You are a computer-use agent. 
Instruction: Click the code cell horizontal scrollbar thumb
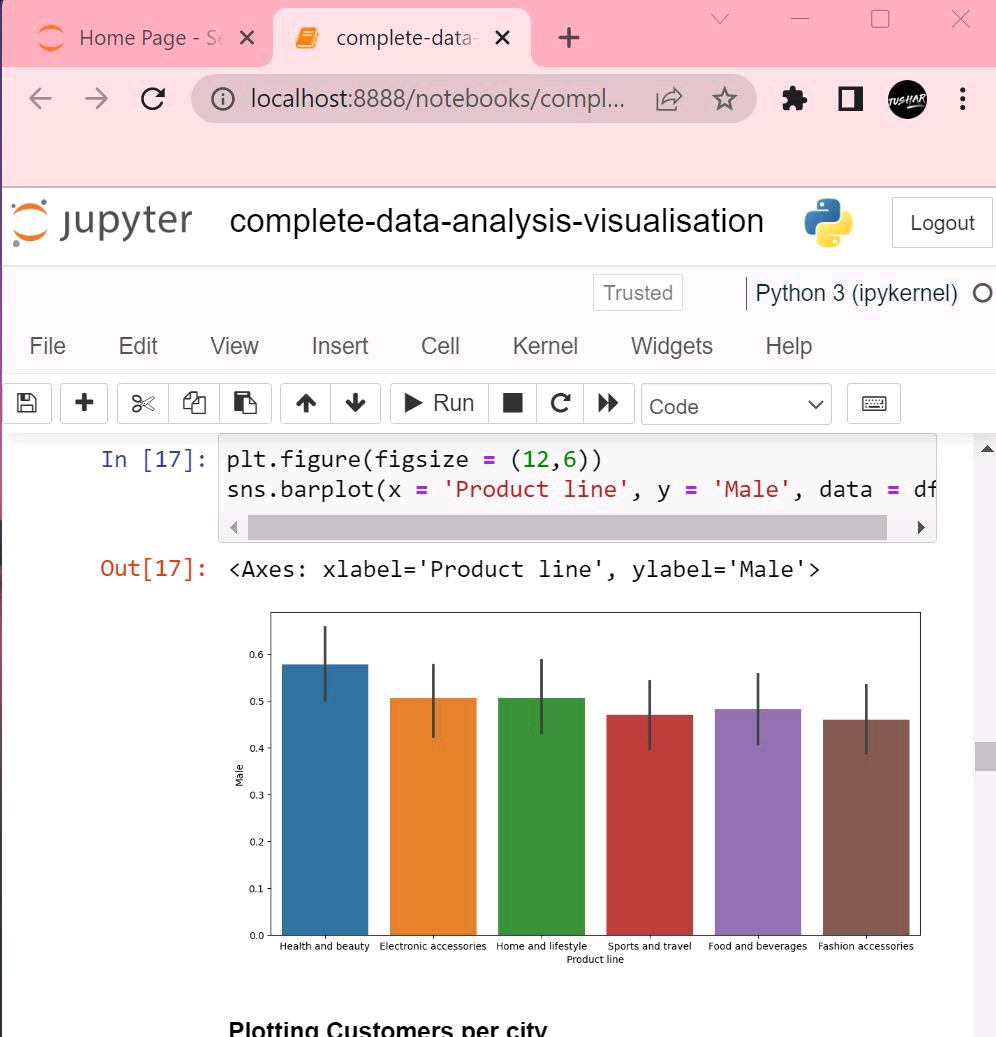point(567,528)
